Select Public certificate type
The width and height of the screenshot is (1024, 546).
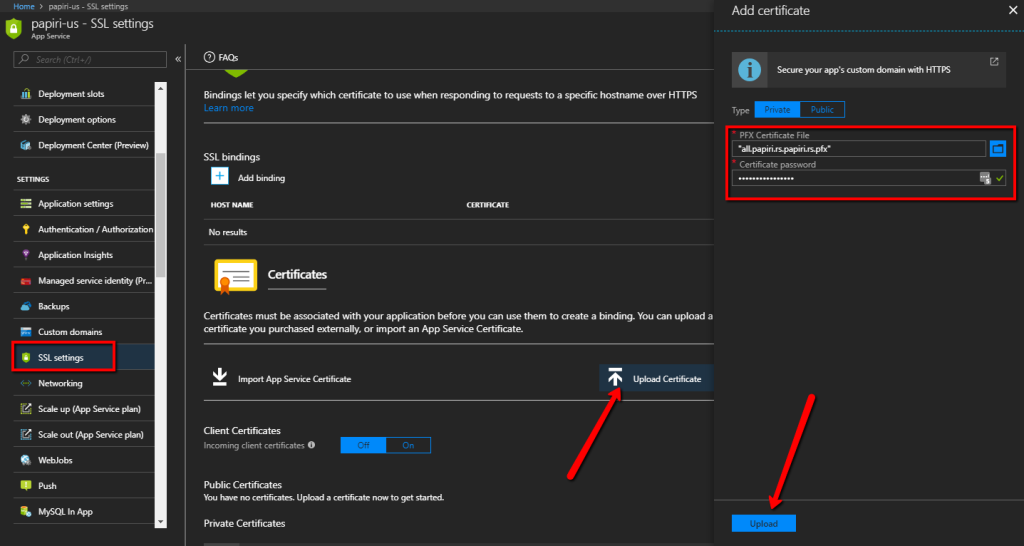click(822, 110)
